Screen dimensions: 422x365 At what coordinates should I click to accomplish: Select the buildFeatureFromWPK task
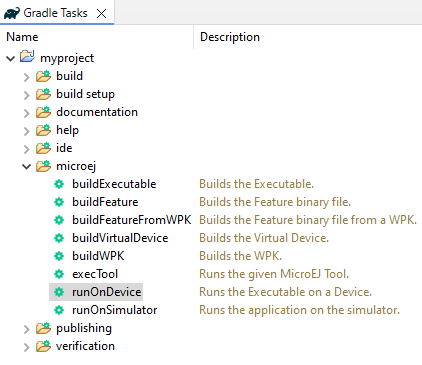point(132,220)
